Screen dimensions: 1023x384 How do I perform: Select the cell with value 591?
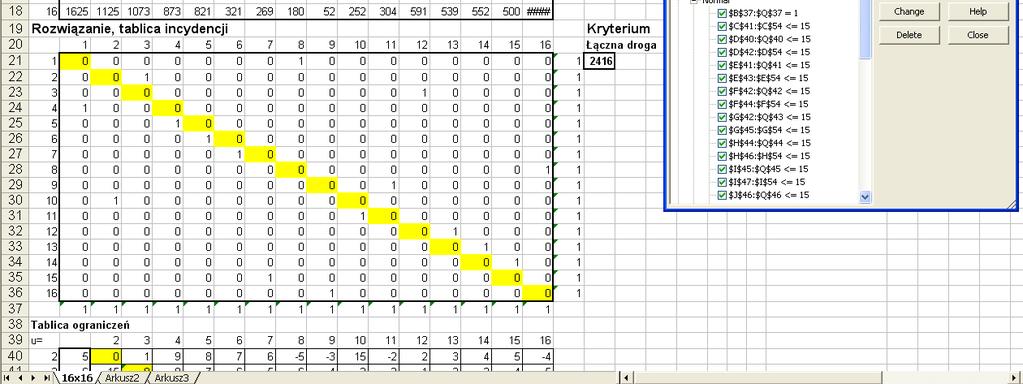click(x=414, y=12)
